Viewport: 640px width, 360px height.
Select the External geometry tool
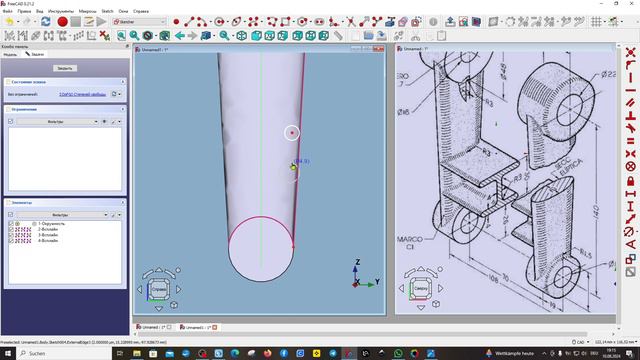tap(390, 22)
